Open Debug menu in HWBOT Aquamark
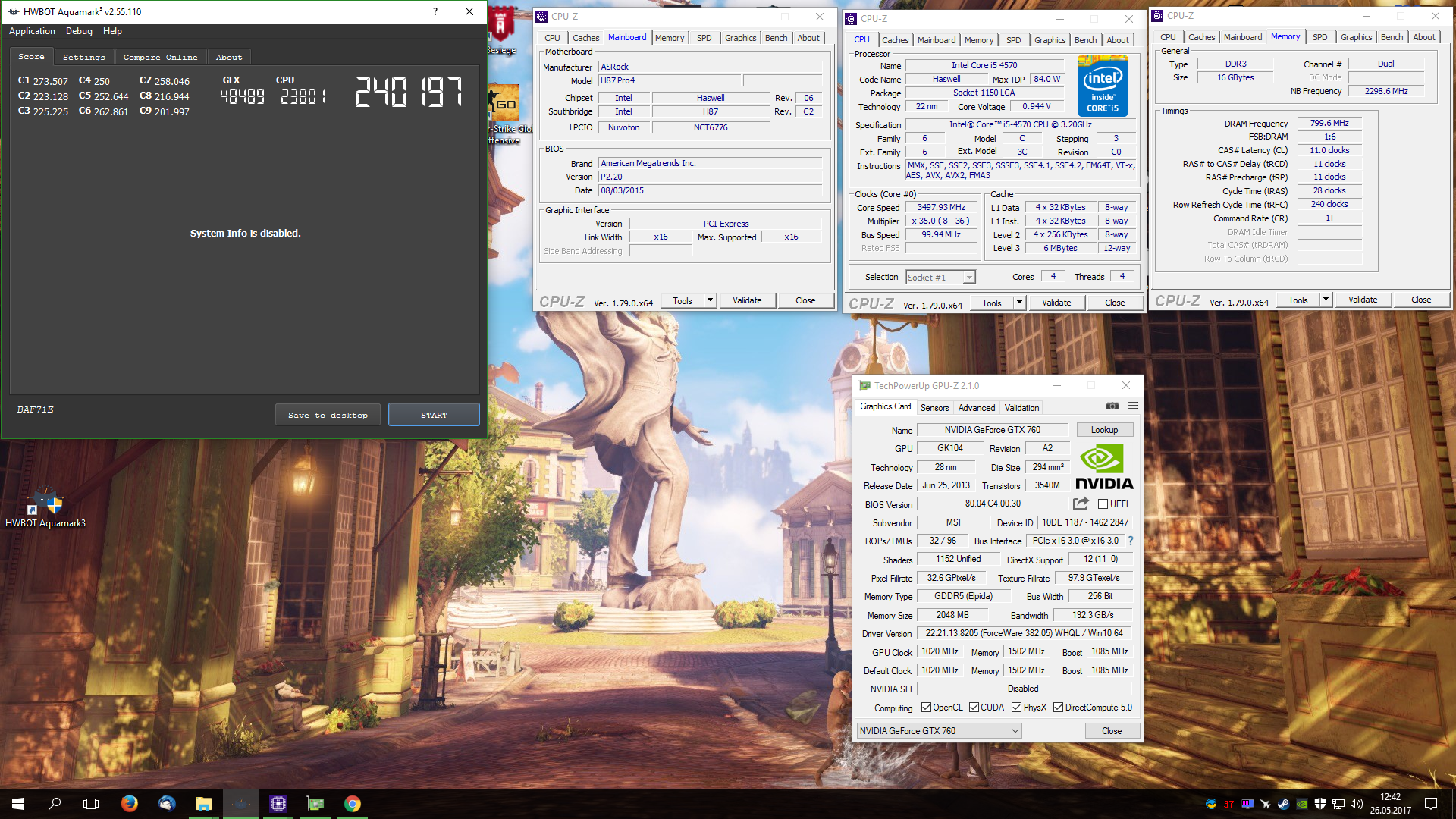The height and width of the screenshot is (819, 1456). [x=79, y=31]
